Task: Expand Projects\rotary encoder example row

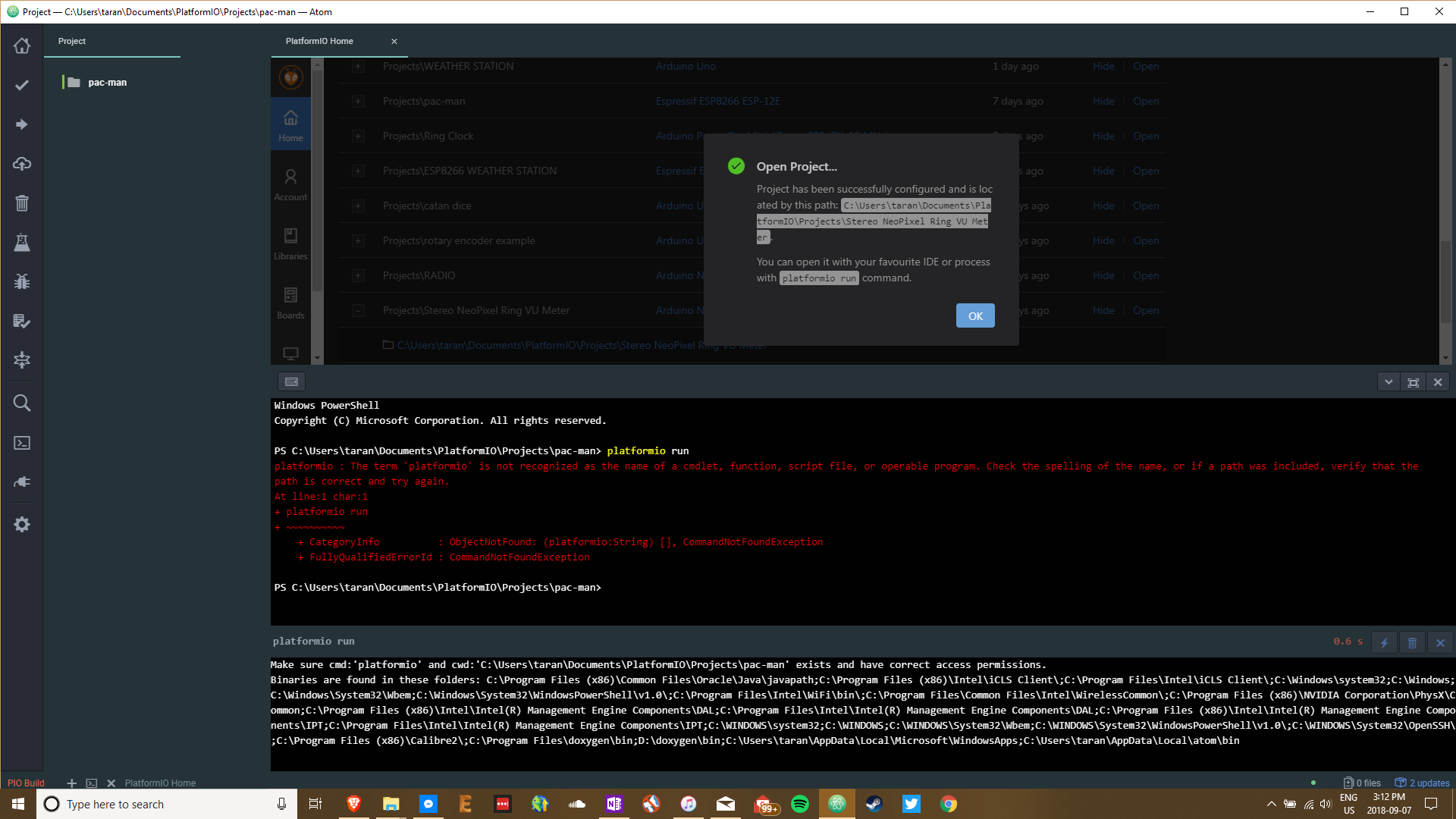Action: coord(358,241)
